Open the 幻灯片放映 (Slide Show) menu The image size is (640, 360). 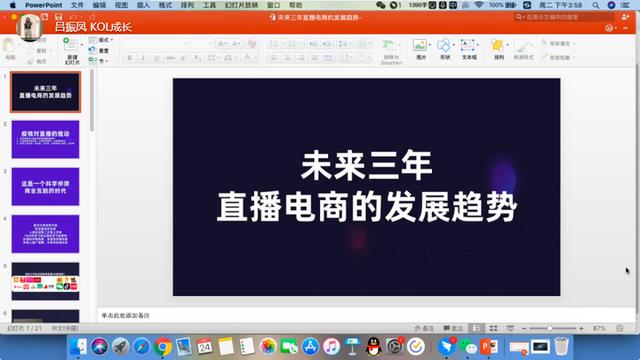pyautogui.click(x=241, y=5)
